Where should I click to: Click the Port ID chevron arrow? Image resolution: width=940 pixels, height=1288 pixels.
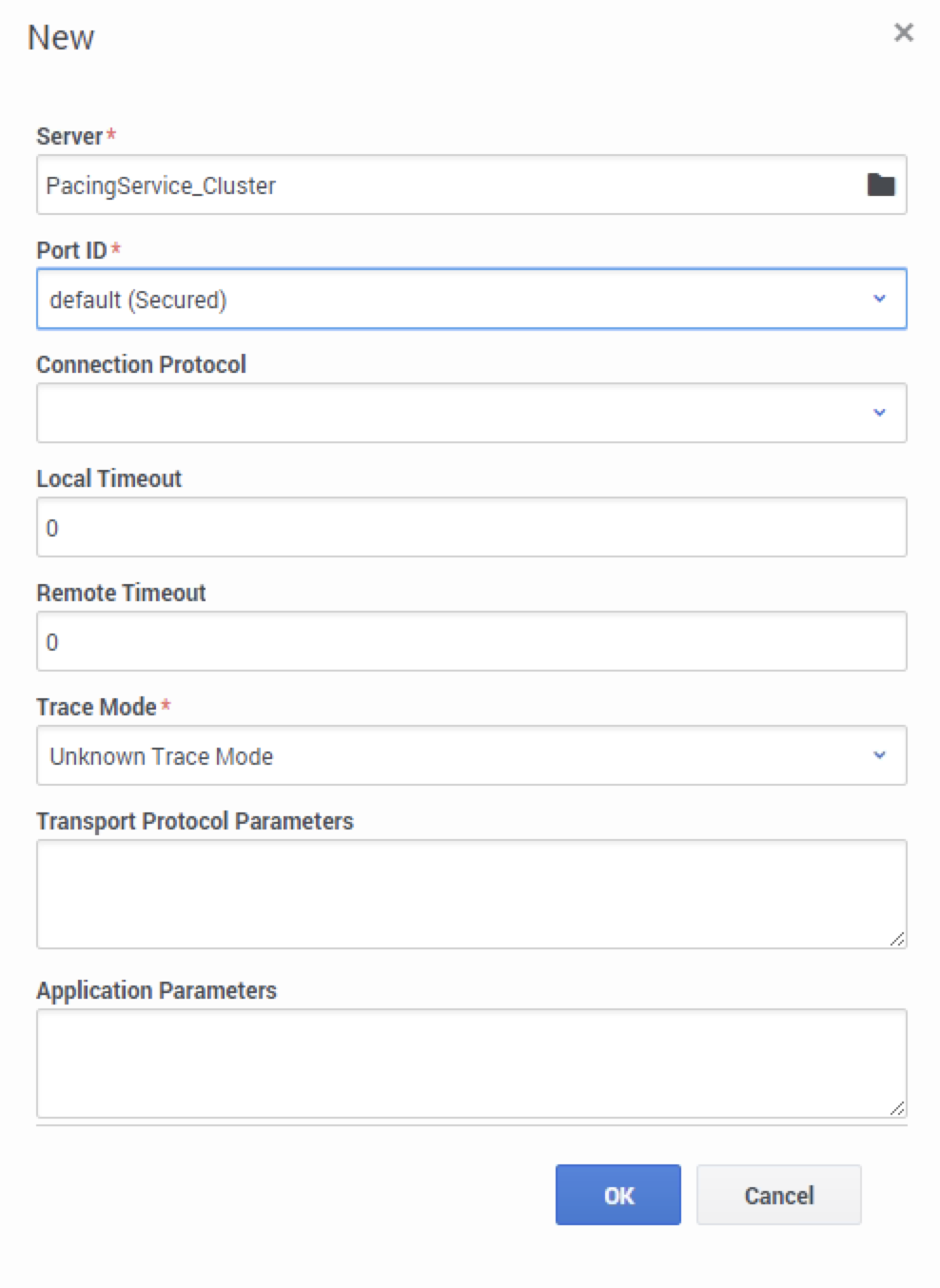[x=879, y=299]
